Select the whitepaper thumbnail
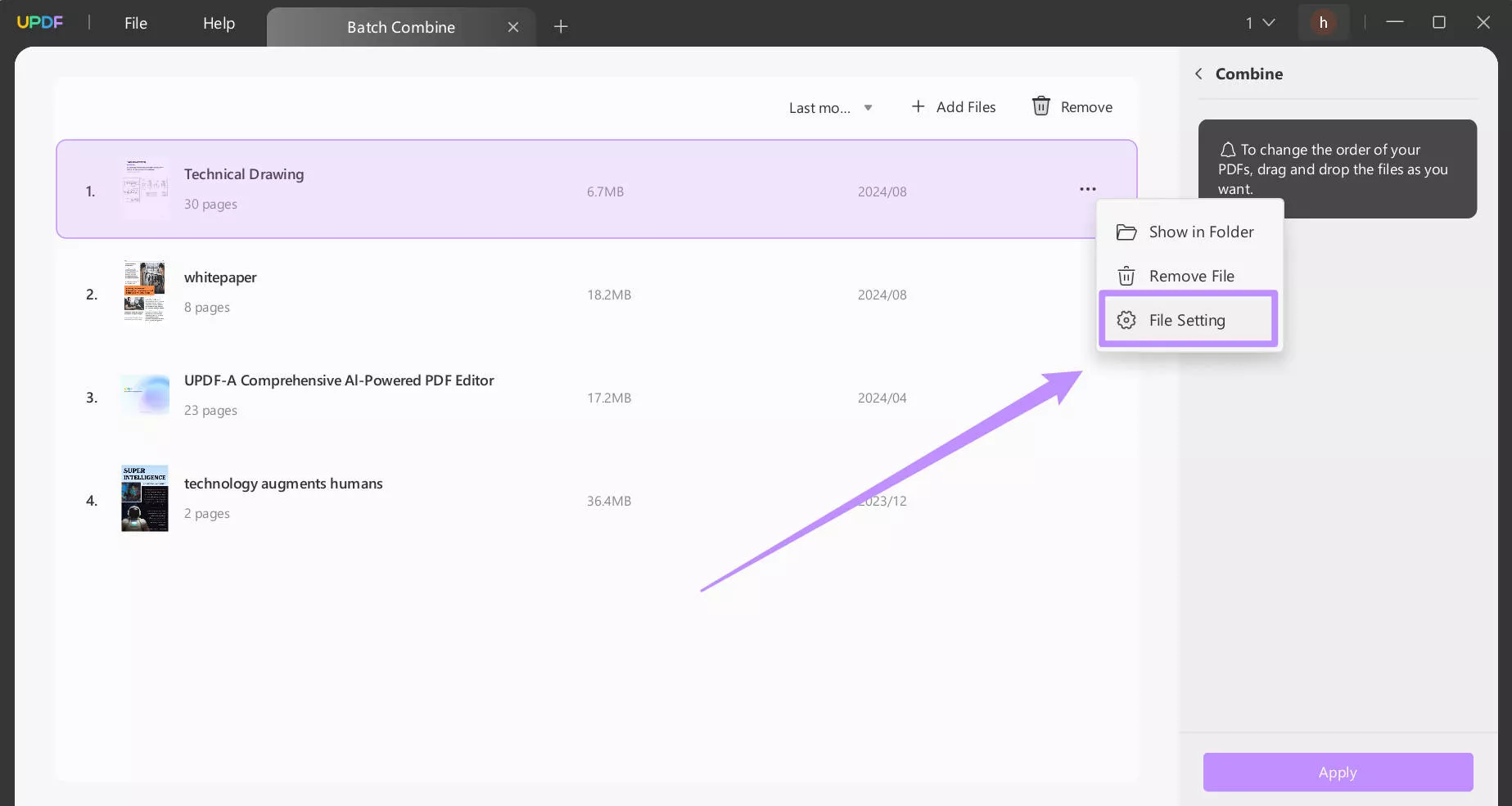This screenshot has height=806, width=1512. (x=145, y=291)
